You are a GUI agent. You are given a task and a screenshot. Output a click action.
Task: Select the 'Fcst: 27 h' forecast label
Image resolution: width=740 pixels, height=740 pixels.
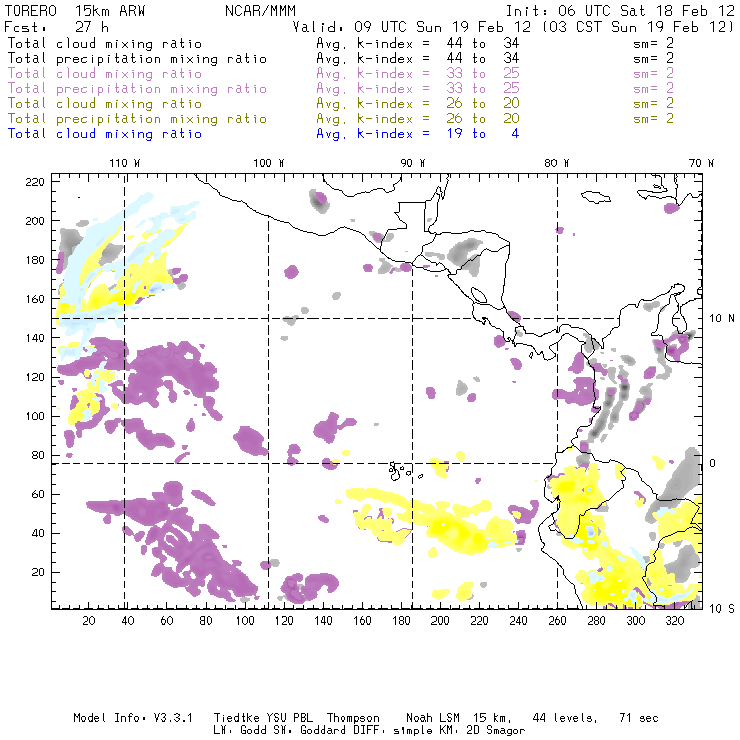click(57, 27)
